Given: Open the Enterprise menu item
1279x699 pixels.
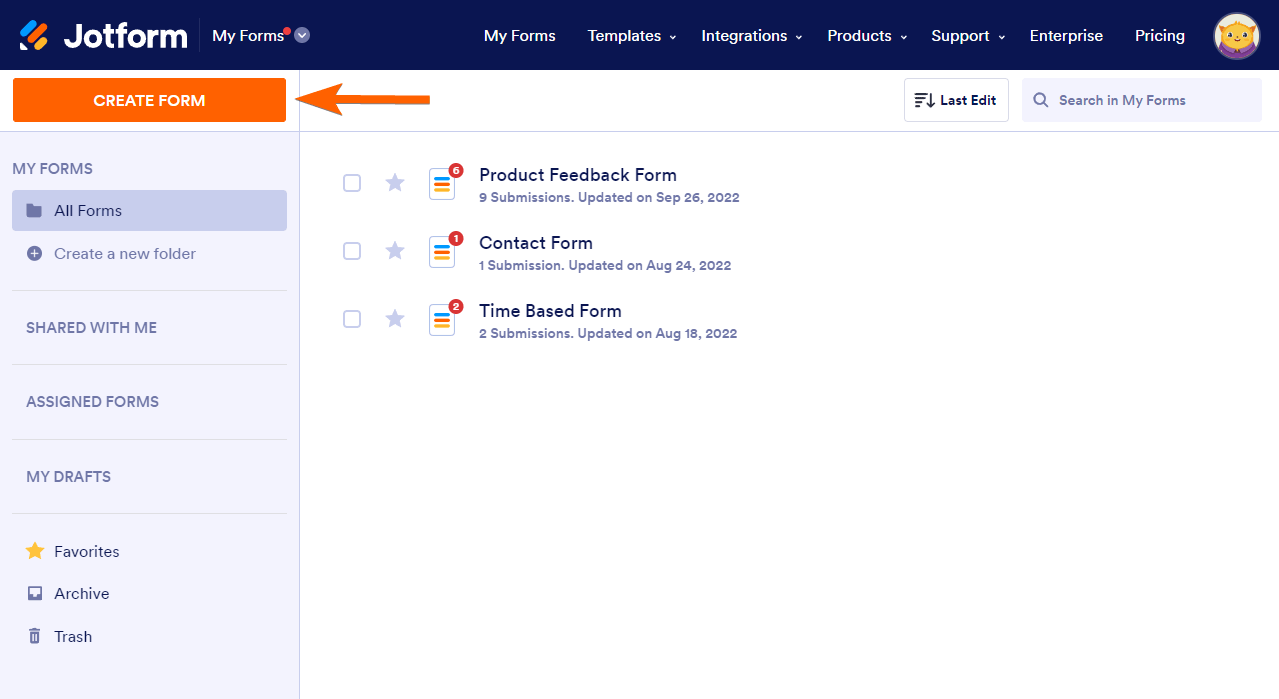Looking at the screenshot, I should 1066,36.
